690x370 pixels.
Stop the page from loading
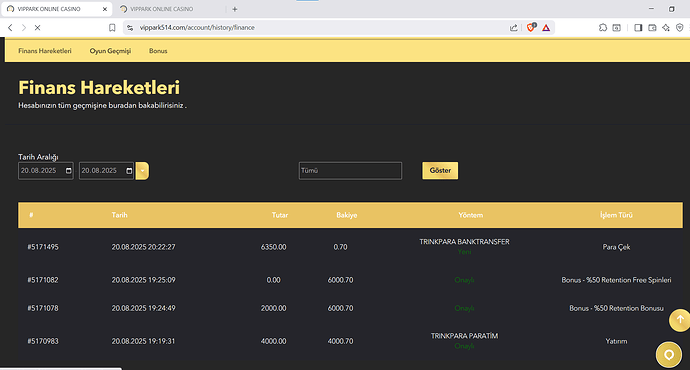coord(37,28)
